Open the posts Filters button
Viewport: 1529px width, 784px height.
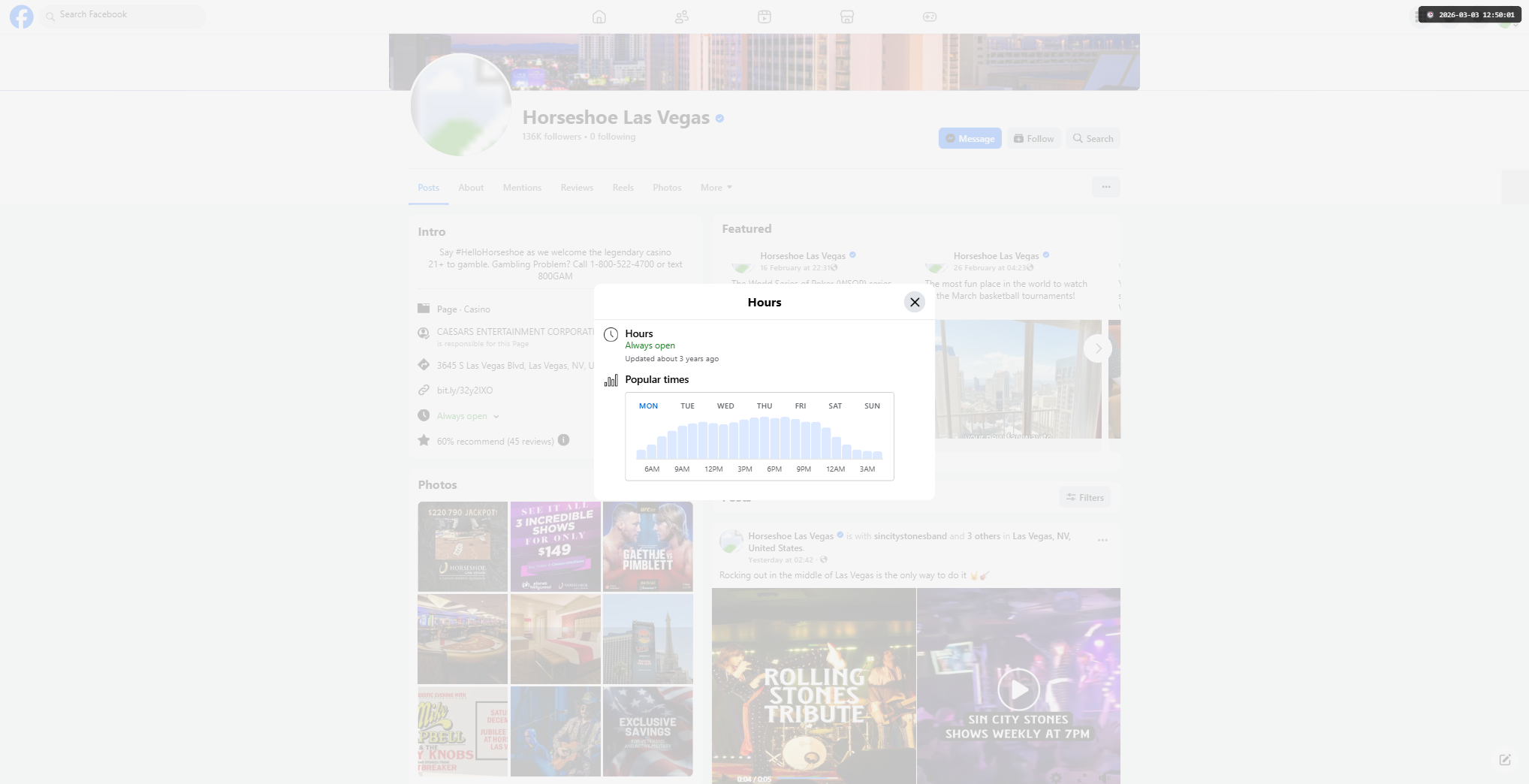[x=1085, y=497]
